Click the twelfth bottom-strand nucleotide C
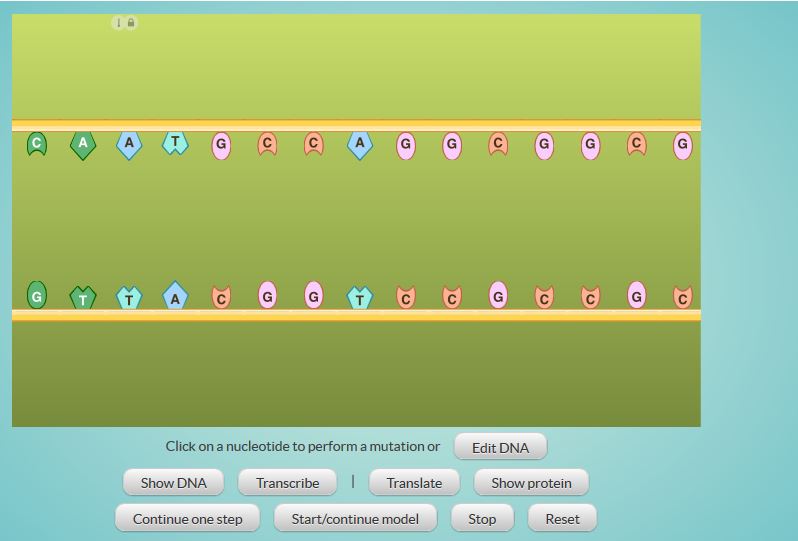This screenshot has height=541, width=798. 544,298
